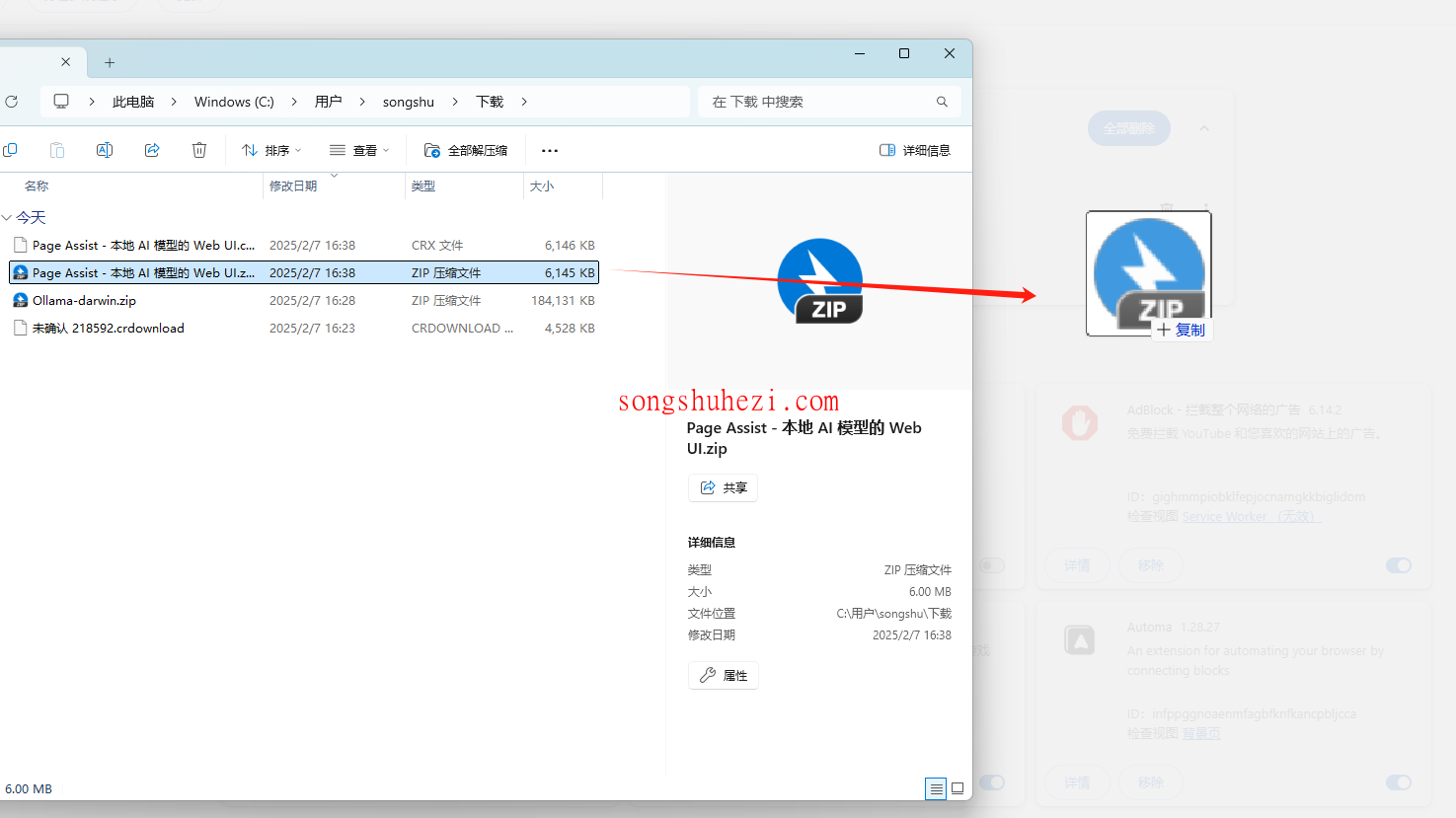The height and width of the screenshot is (818, 1456).
Task: Expand the chevron after 用户 in the breadcrumb
Action: pos(362,102)
